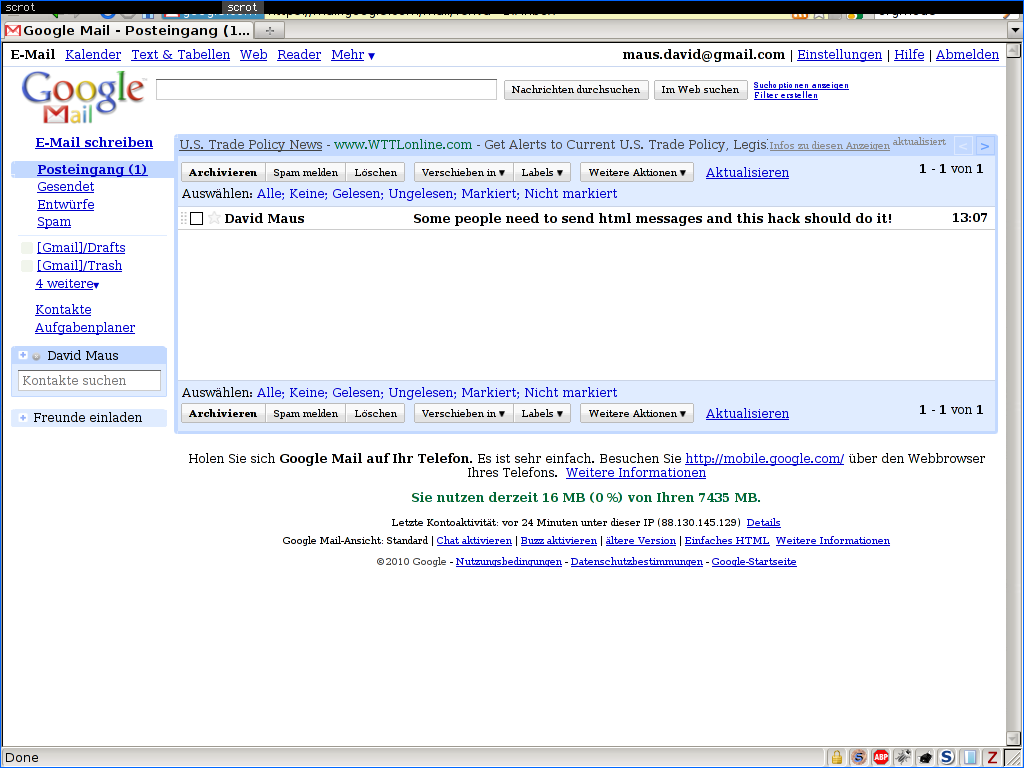Click the vertical scrollbar down arrow

pyautogui.click(x=1014, y=739)
